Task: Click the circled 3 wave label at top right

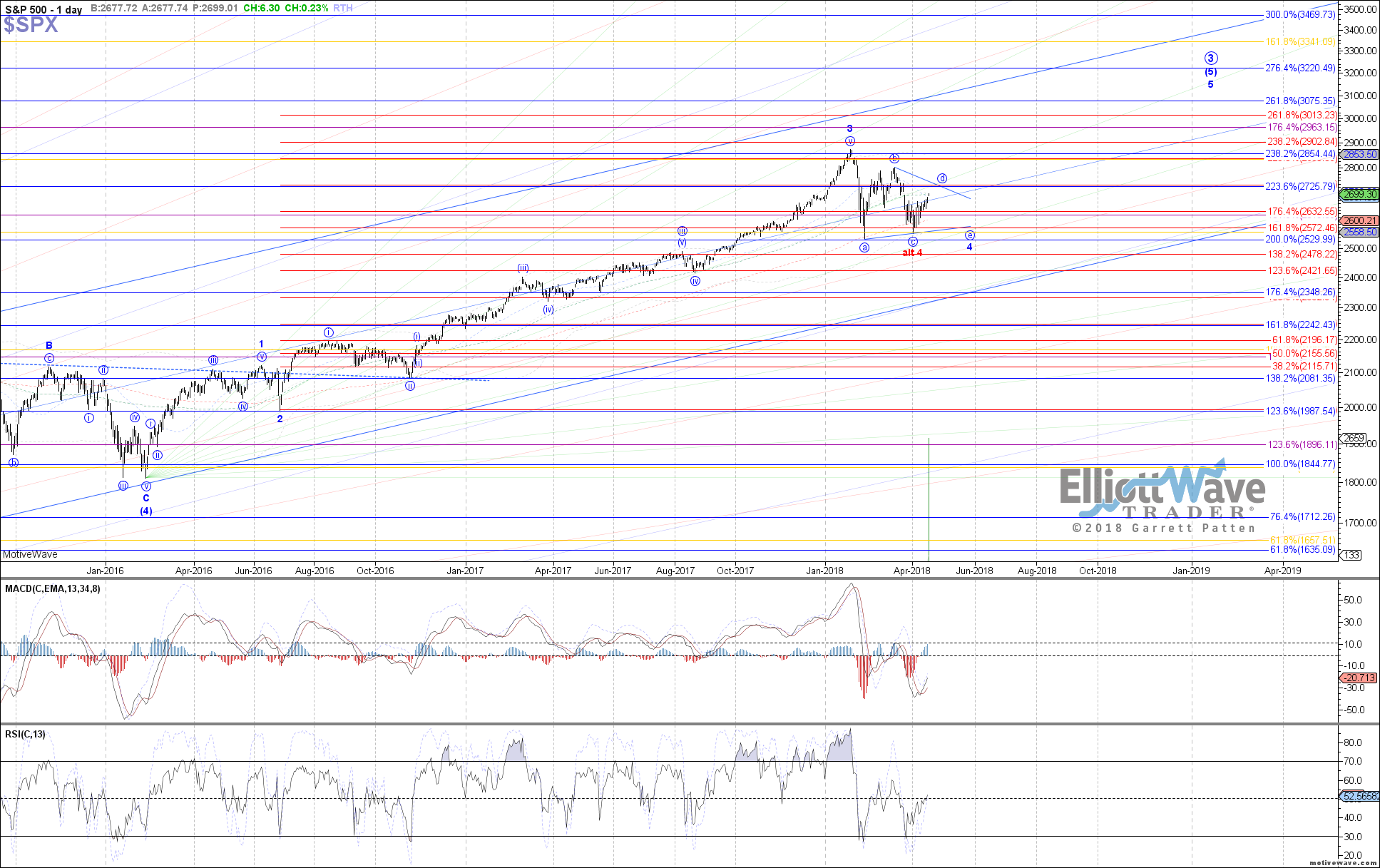Action: click(1211, 58)
